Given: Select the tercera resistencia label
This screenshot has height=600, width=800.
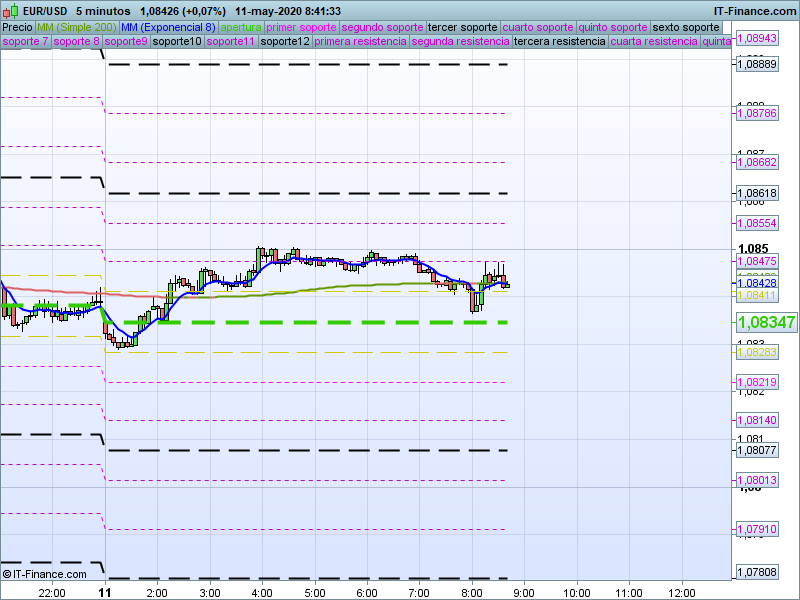Looking at the screenshot, I should (x=559, y=42).
